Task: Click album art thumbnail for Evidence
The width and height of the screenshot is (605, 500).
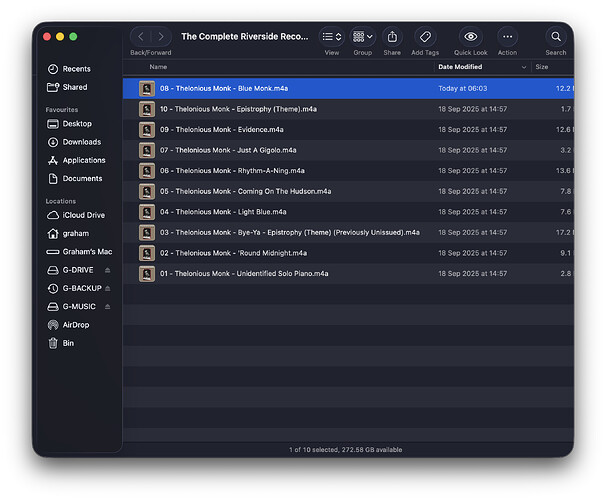Action: [x=147, y=130]
